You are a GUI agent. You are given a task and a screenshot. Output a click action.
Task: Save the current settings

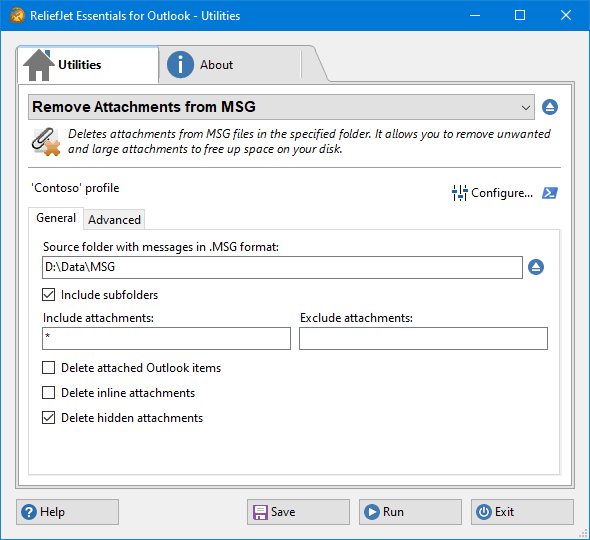point(298,512)
